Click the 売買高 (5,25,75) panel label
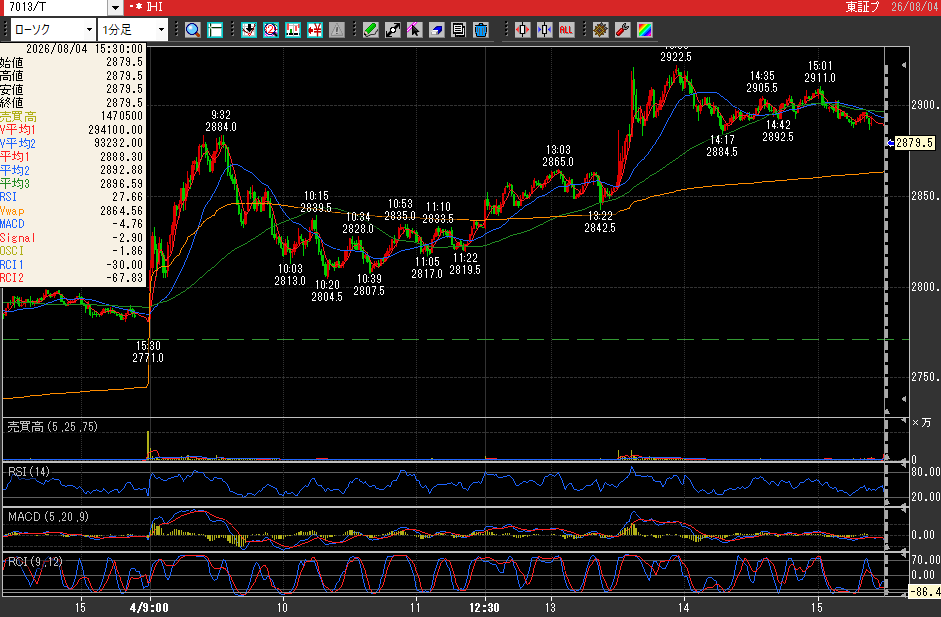 52,427
